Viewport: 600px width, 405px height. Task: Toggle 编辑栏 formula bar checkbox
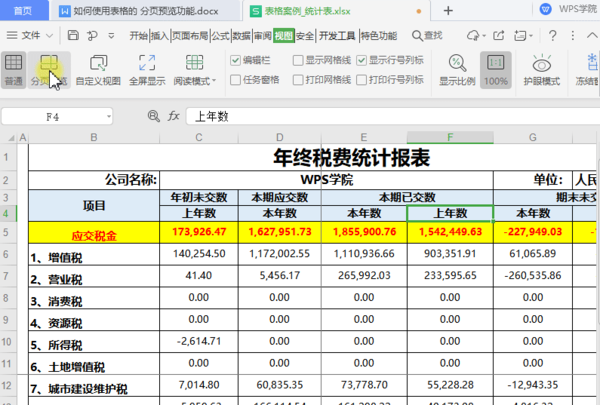click(x=235, y=60)
